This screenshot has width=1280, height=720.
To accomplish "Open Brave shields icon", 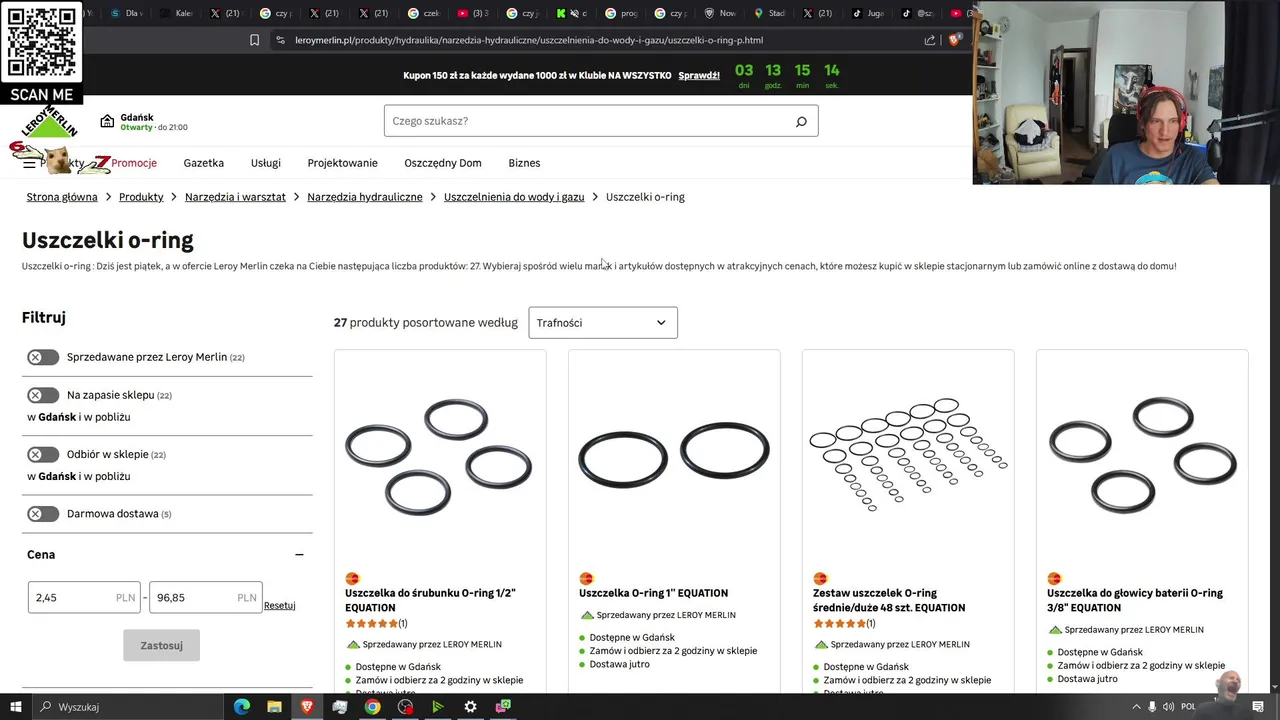I will [x=954, y=40].
